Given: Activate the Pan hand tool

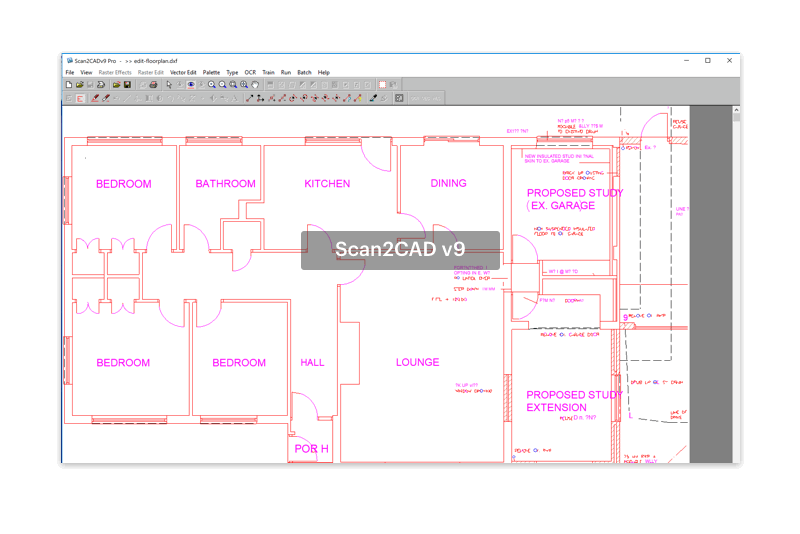Looking at the screenshot, I should coord(255,85).
